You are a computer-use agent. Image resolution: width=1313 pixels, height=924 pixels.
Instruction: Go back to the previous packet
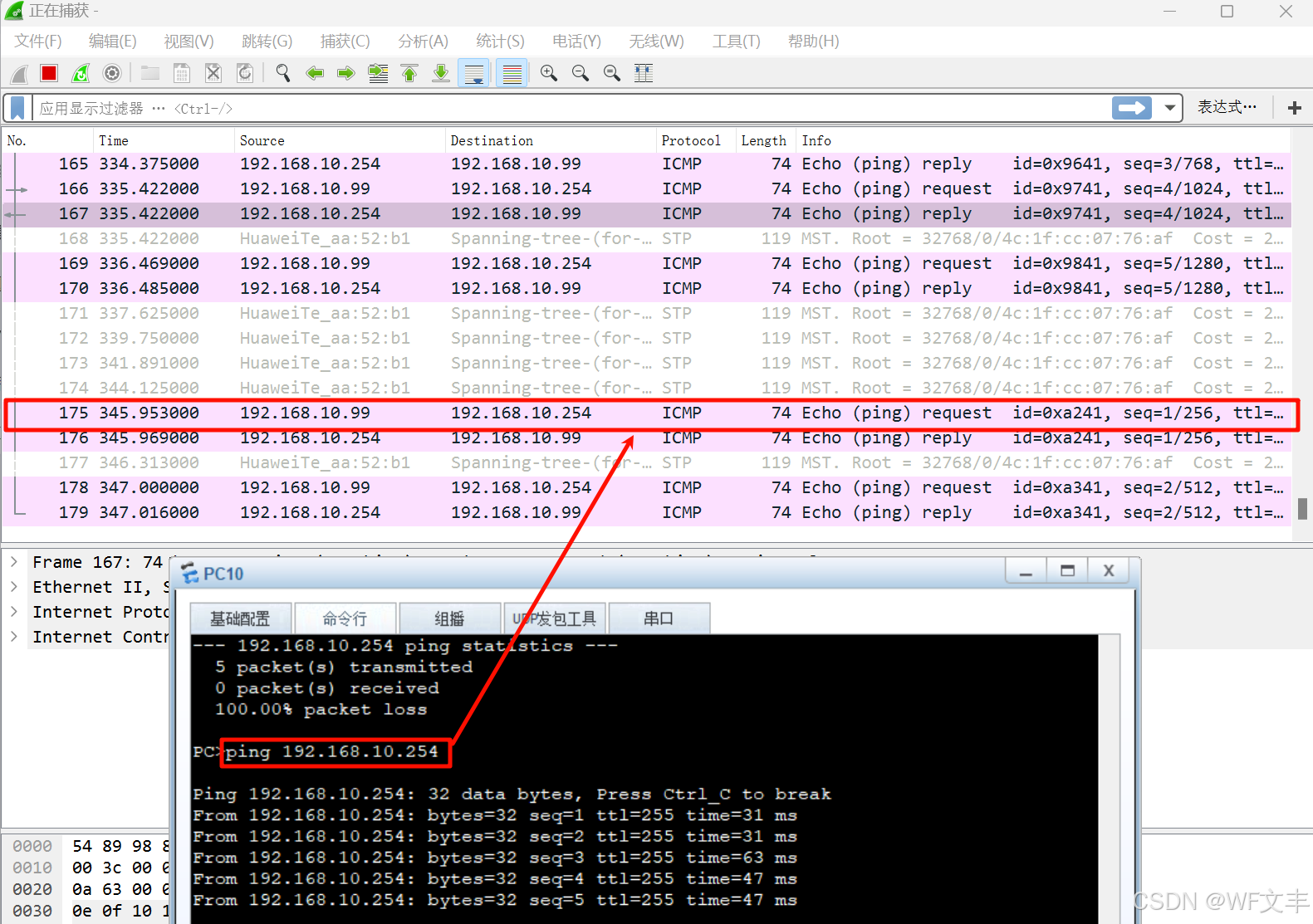315,74
